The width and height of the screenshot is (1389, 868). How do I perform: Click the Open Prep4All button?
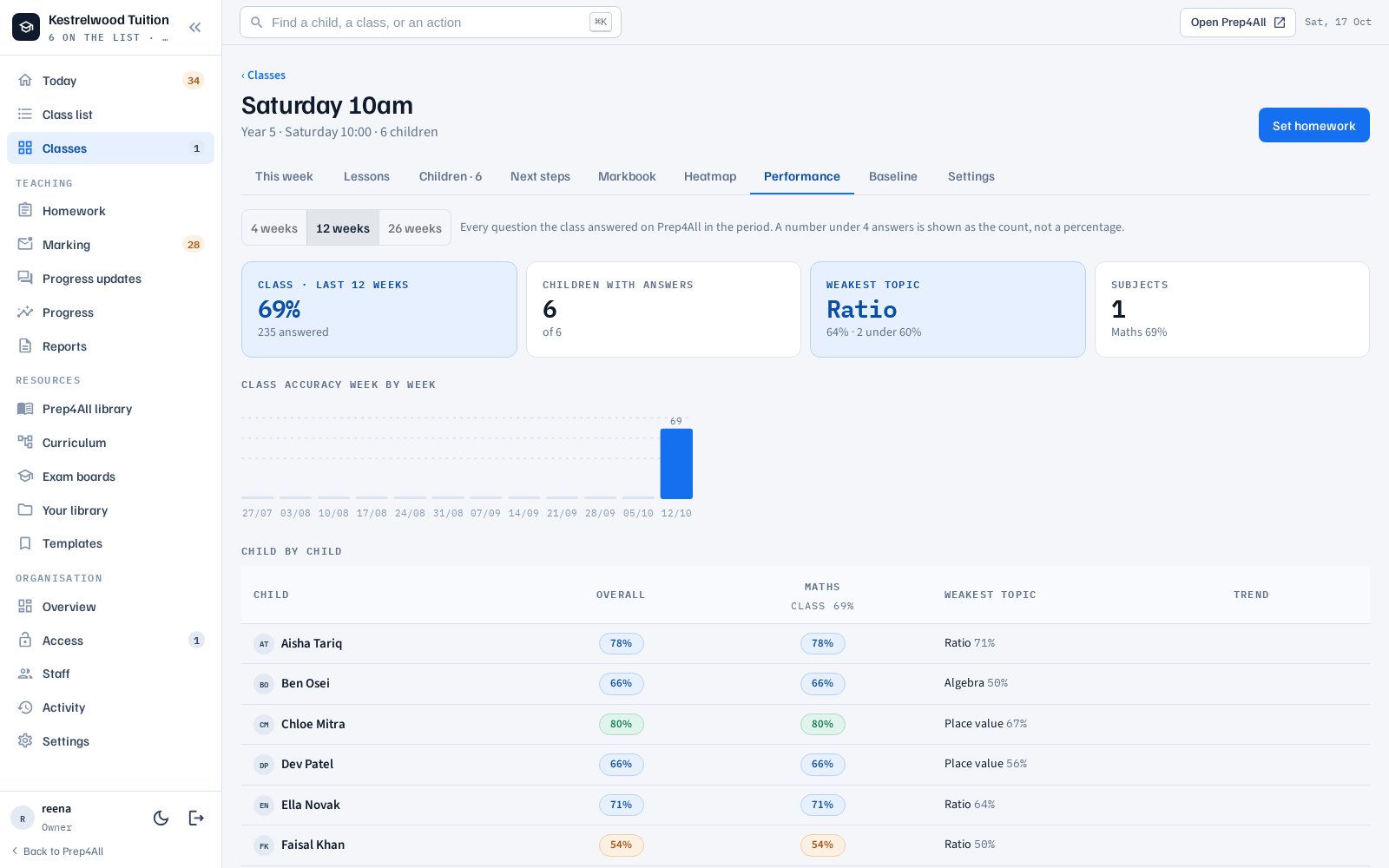coord(1237,23)
